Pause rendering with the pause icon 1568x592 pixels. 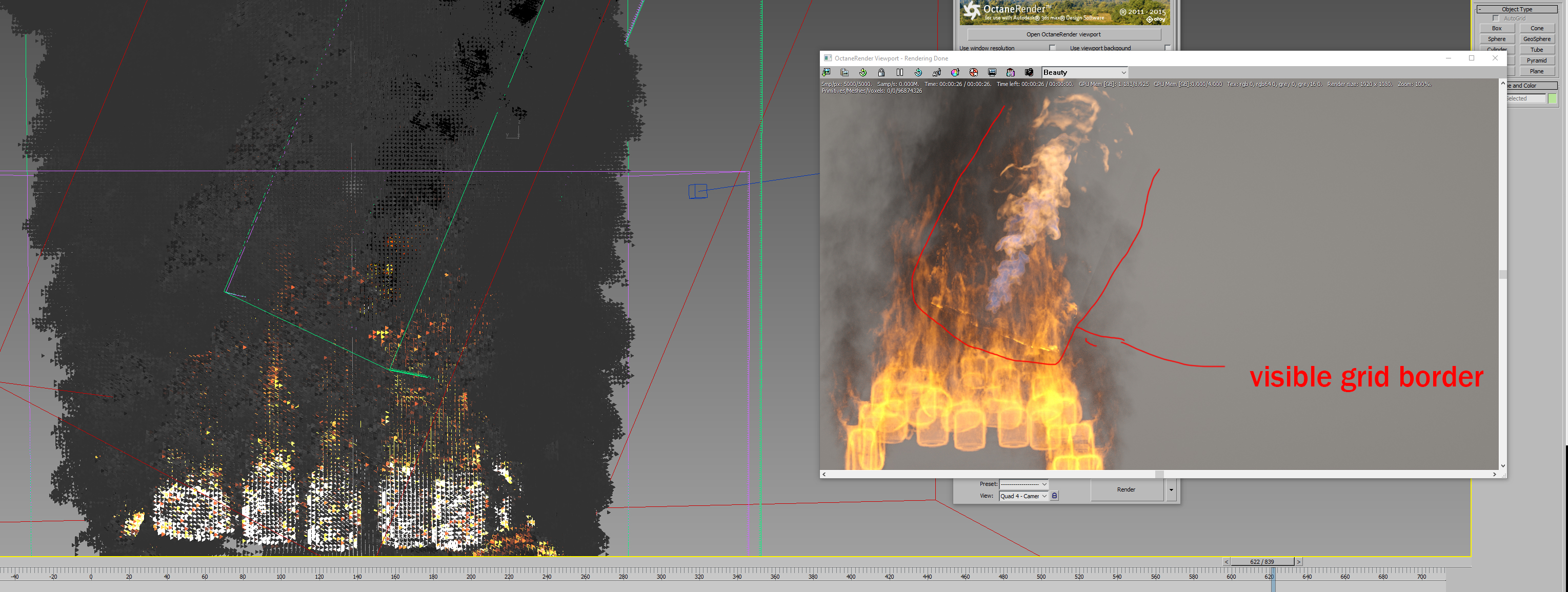(x=900, y=72)
